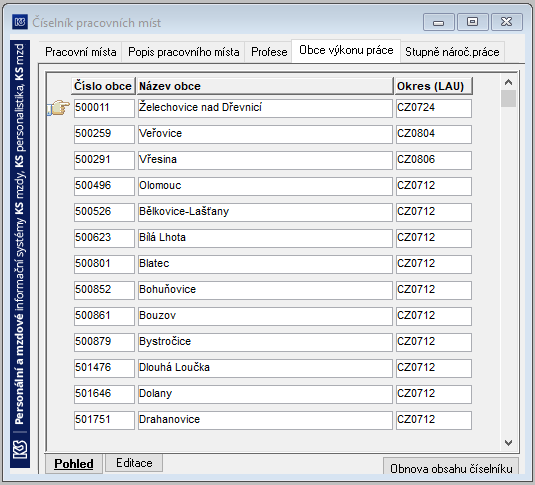The height and width of the screenshot is (485, 535).
Task: Click the Bělkovice-Lašťany name field
Action: tap(265, 212)
